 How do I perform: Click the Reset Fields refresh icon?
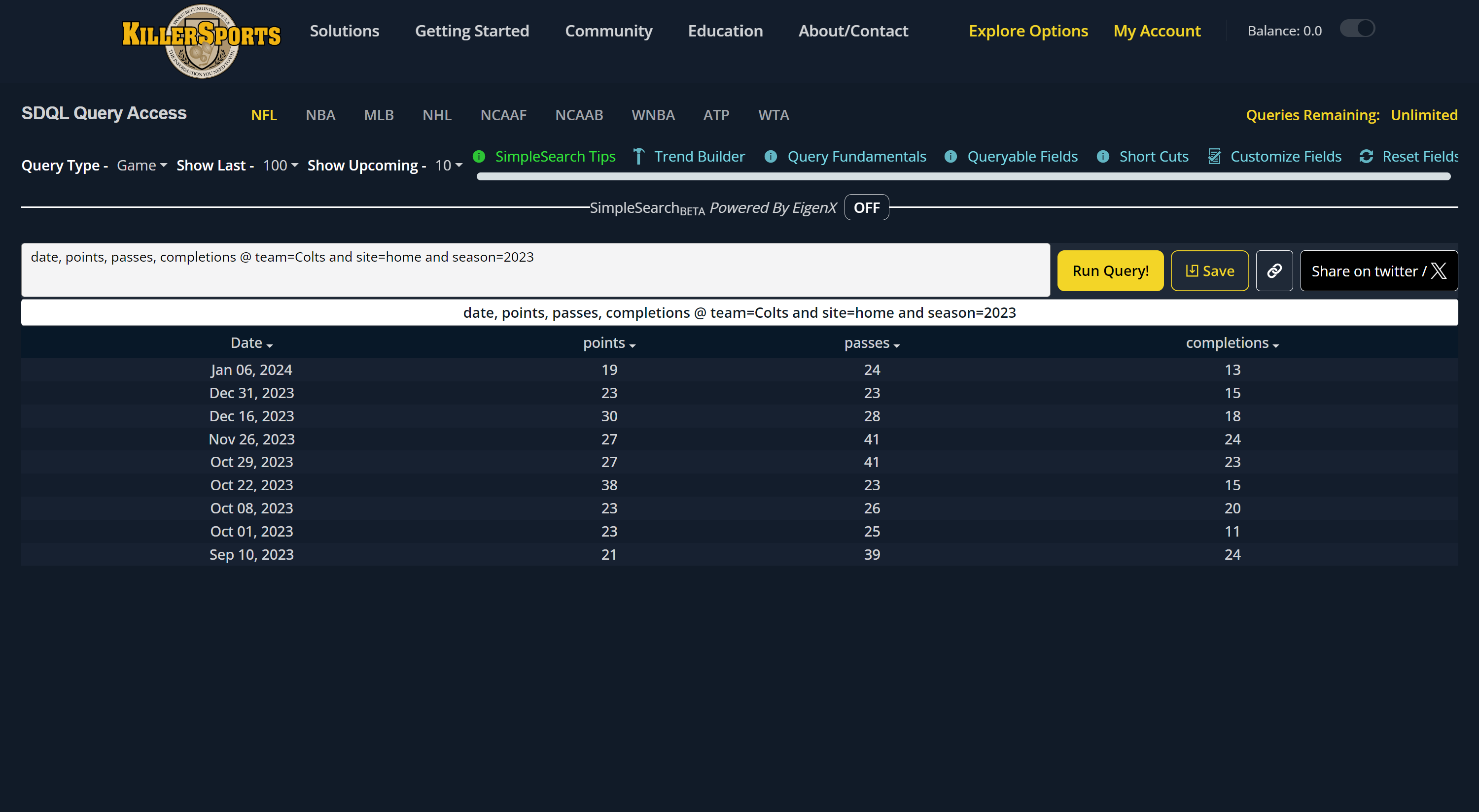(x=1366, y=157)
